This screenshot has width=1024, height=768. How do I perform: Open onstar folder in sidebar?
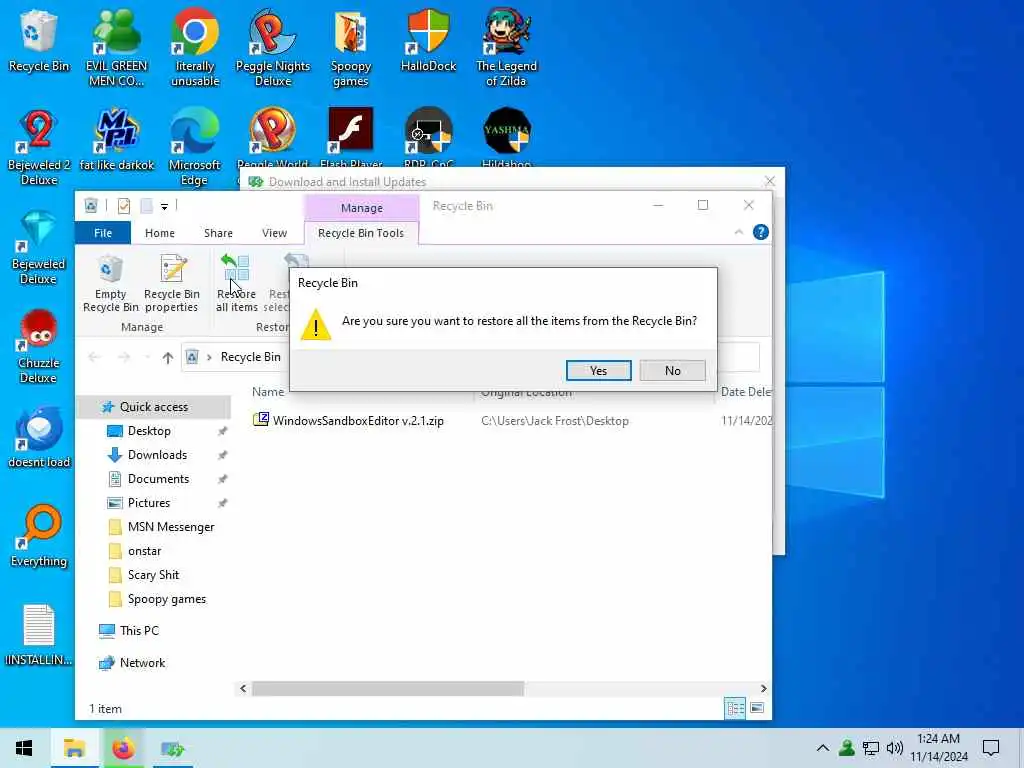[x=144, y=551]
